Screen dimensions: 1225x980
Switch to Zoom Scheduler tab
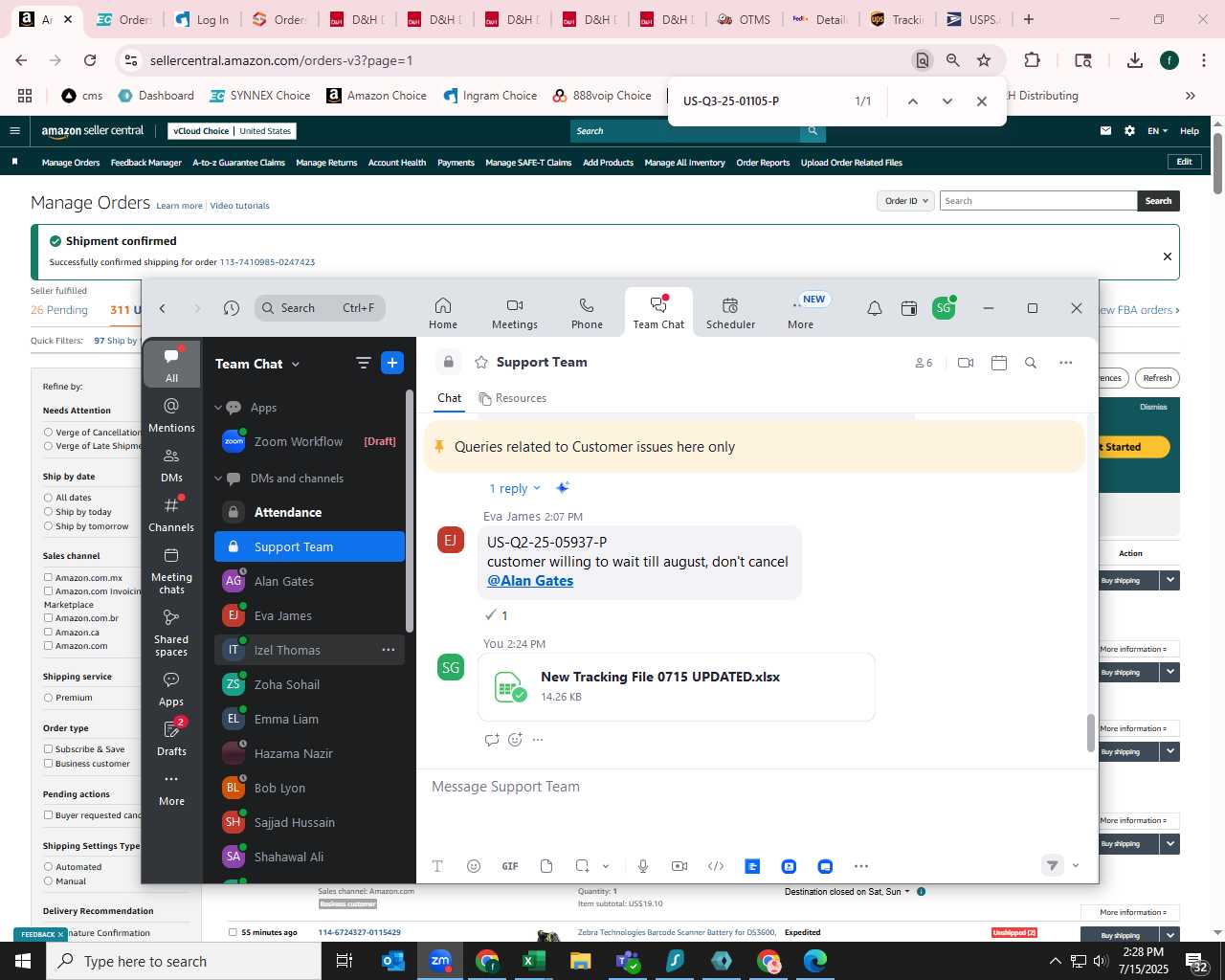730,313
